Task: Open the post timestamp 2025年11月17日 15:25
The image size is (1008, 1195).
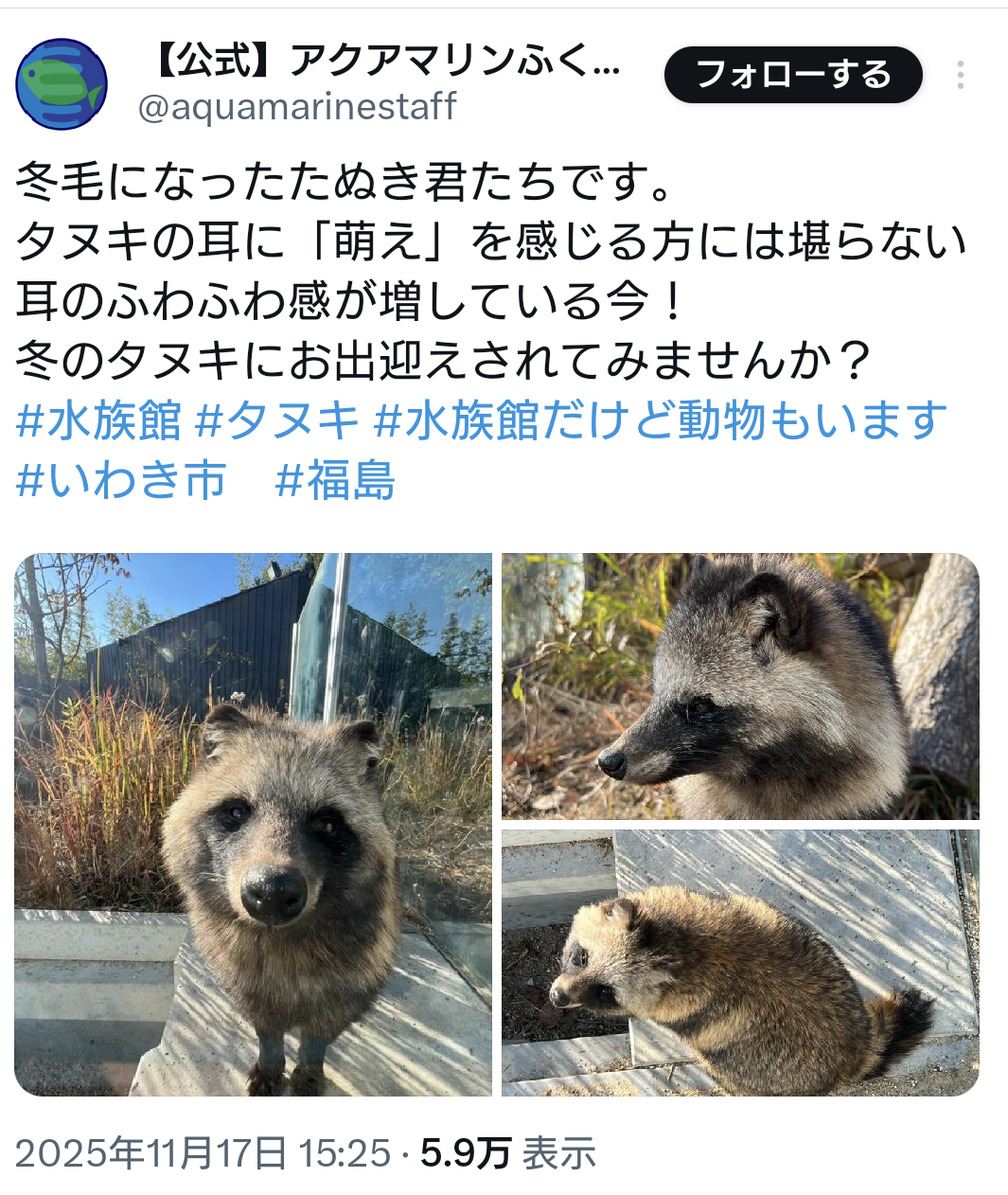Action: [203, 1153]
